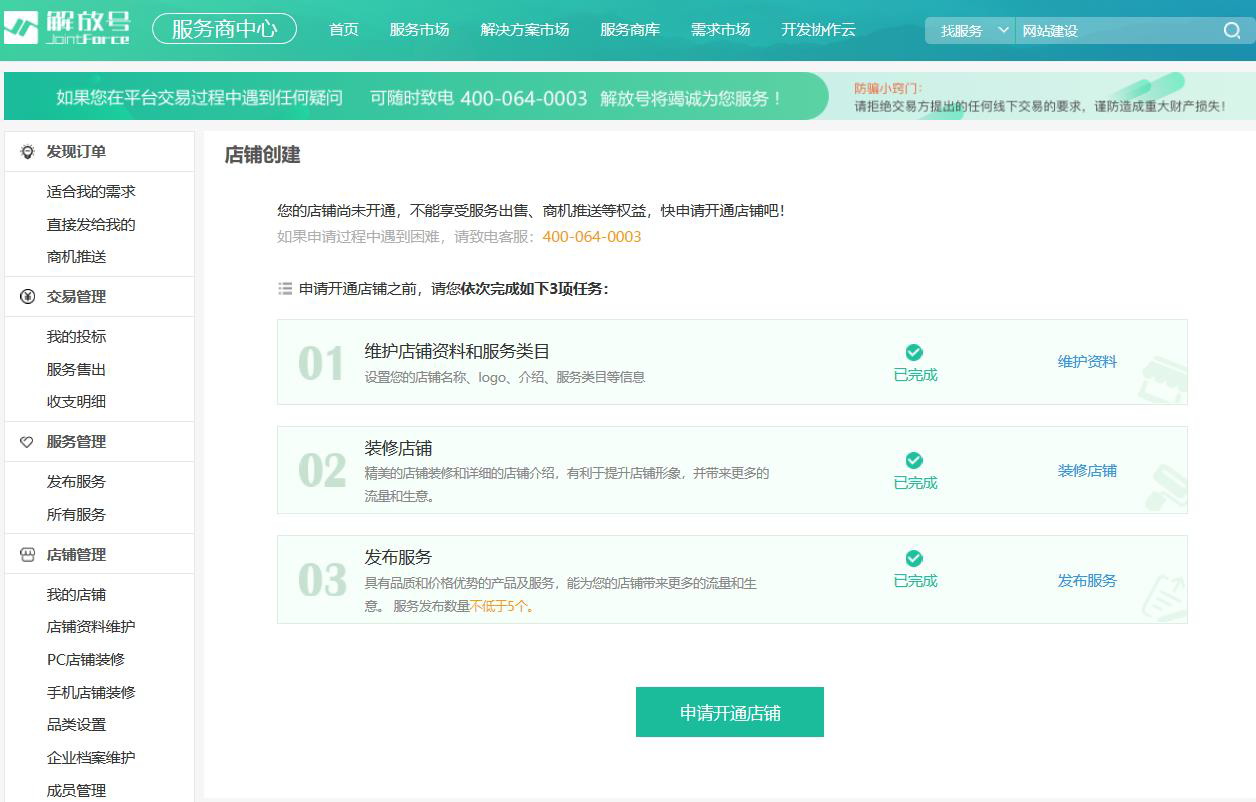This screenshot has height=802, width=1256.
Task: Open the 找服务 search type dropdown
Action: 970,31
